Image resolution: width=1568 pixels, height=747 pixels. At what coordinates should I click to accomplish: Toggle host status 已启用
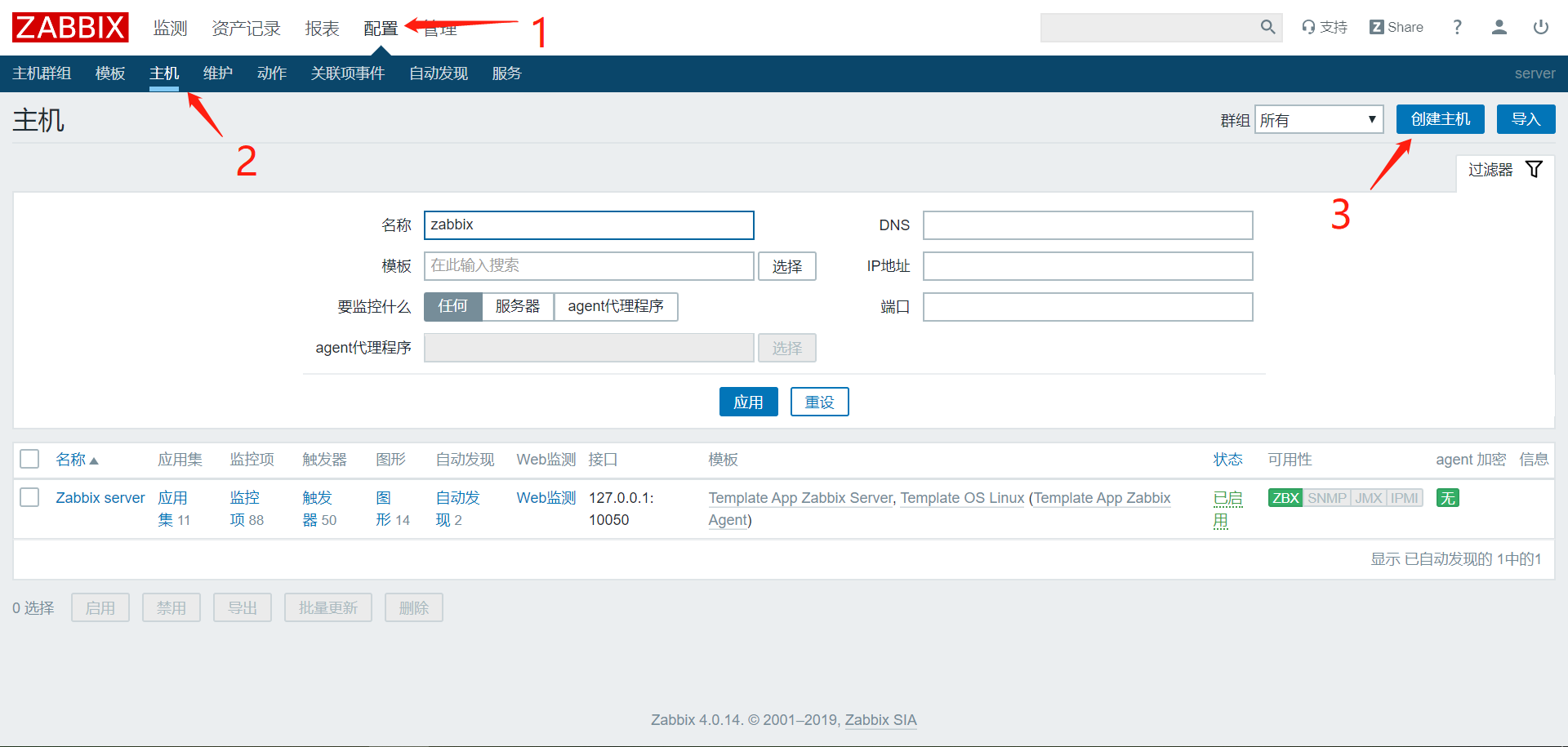pyautogui.click(x=1227, y=509)
